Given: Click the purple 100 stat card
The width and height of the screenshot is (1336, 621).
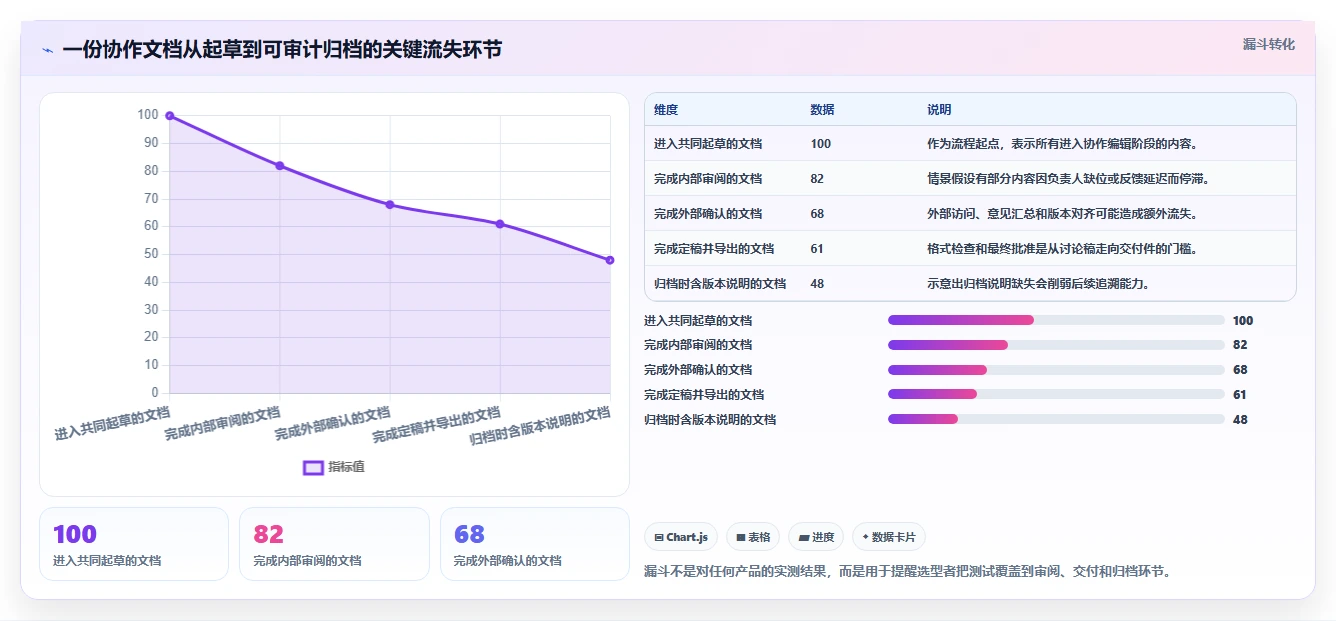Looking at the screenshot, I should click(x=134, y=544).
